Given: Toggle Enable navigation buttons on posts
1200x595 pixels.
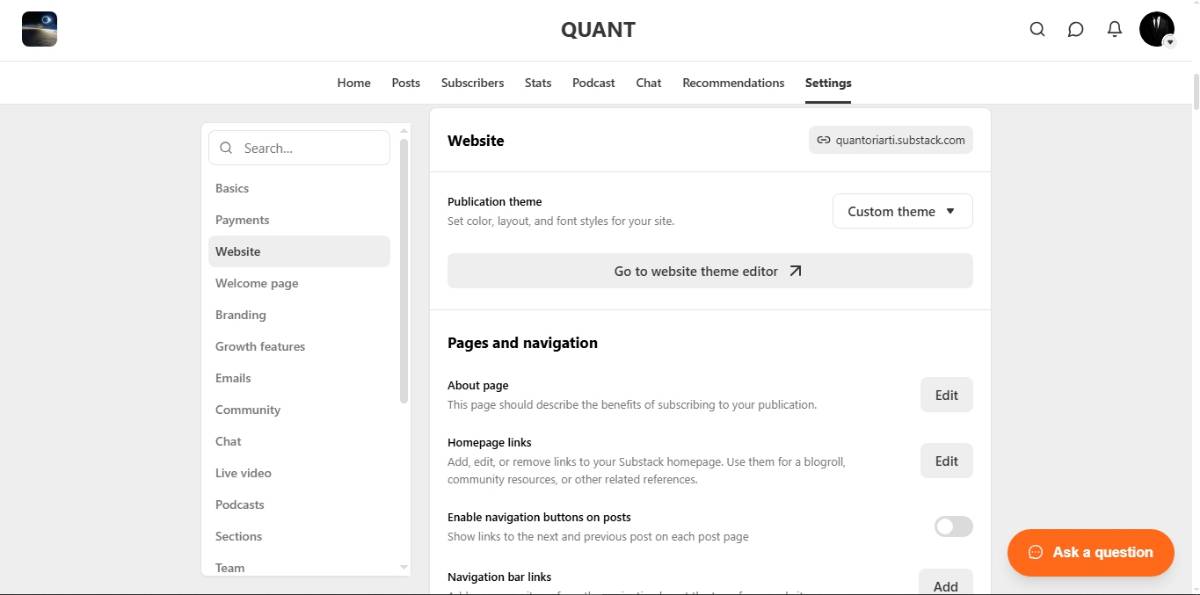Looking at the screenshot, I should pos(953,526).
